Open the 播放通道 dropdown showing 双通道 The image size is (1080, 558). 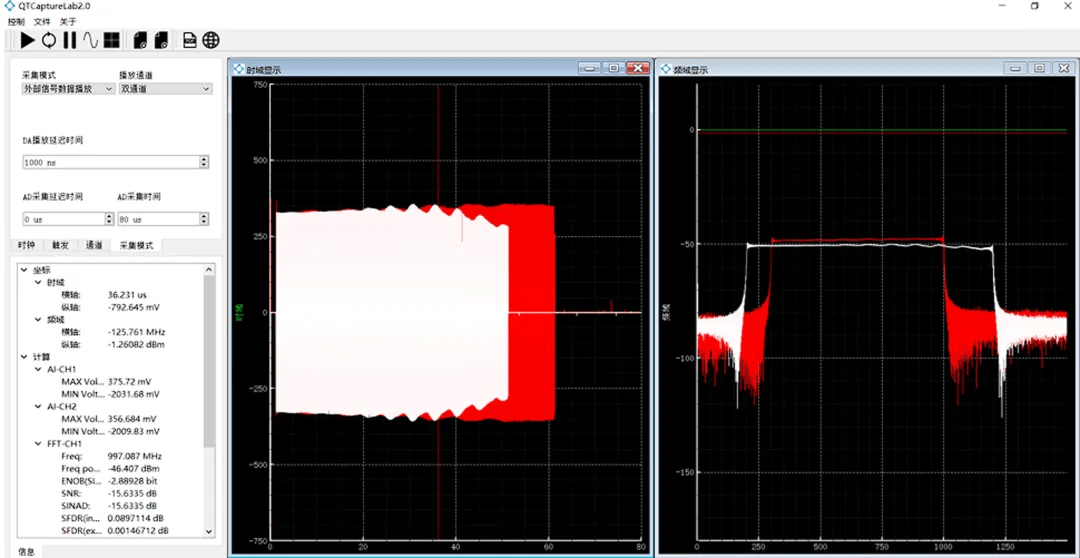(x=165, y=89)
